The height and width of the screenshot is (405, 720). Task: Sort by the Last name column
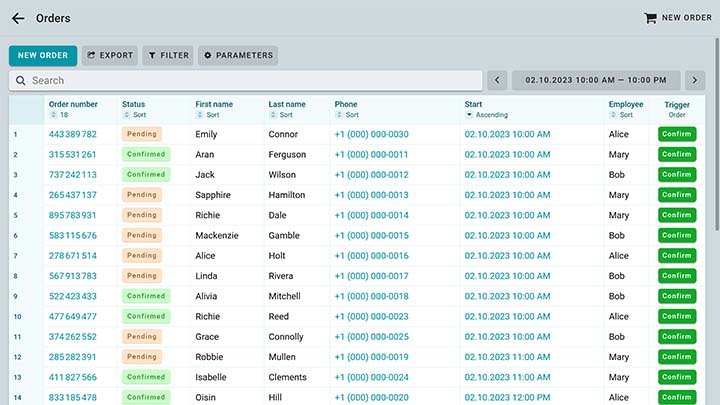coord(282,115)
